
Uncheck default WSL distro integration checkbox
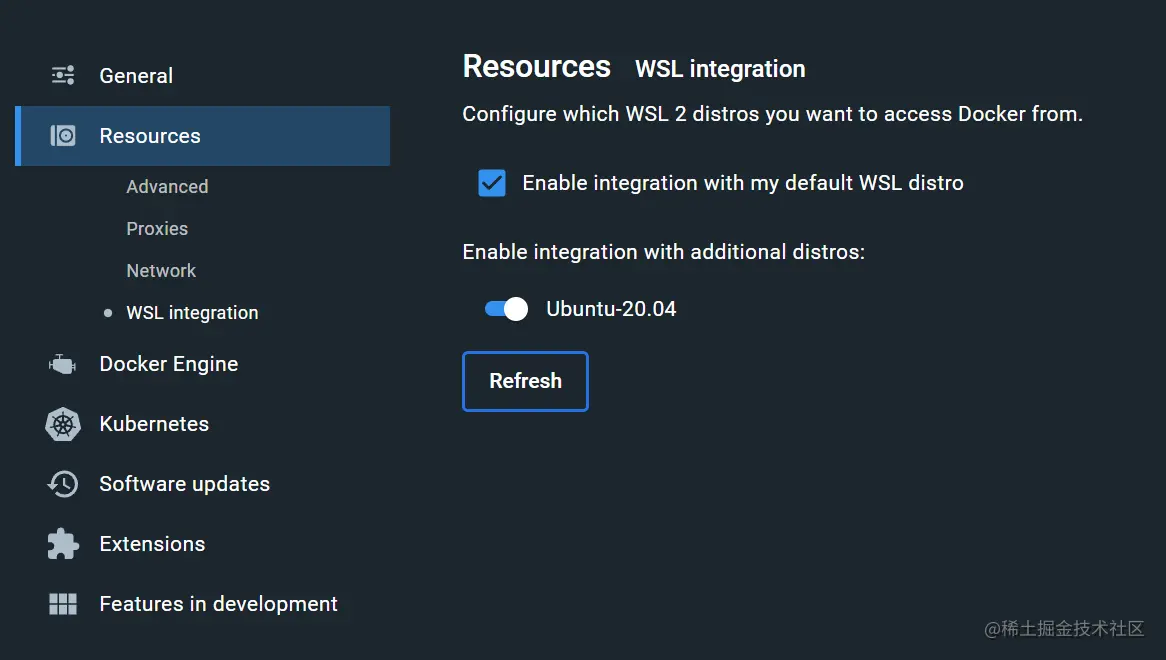click(x=492, y=183)
